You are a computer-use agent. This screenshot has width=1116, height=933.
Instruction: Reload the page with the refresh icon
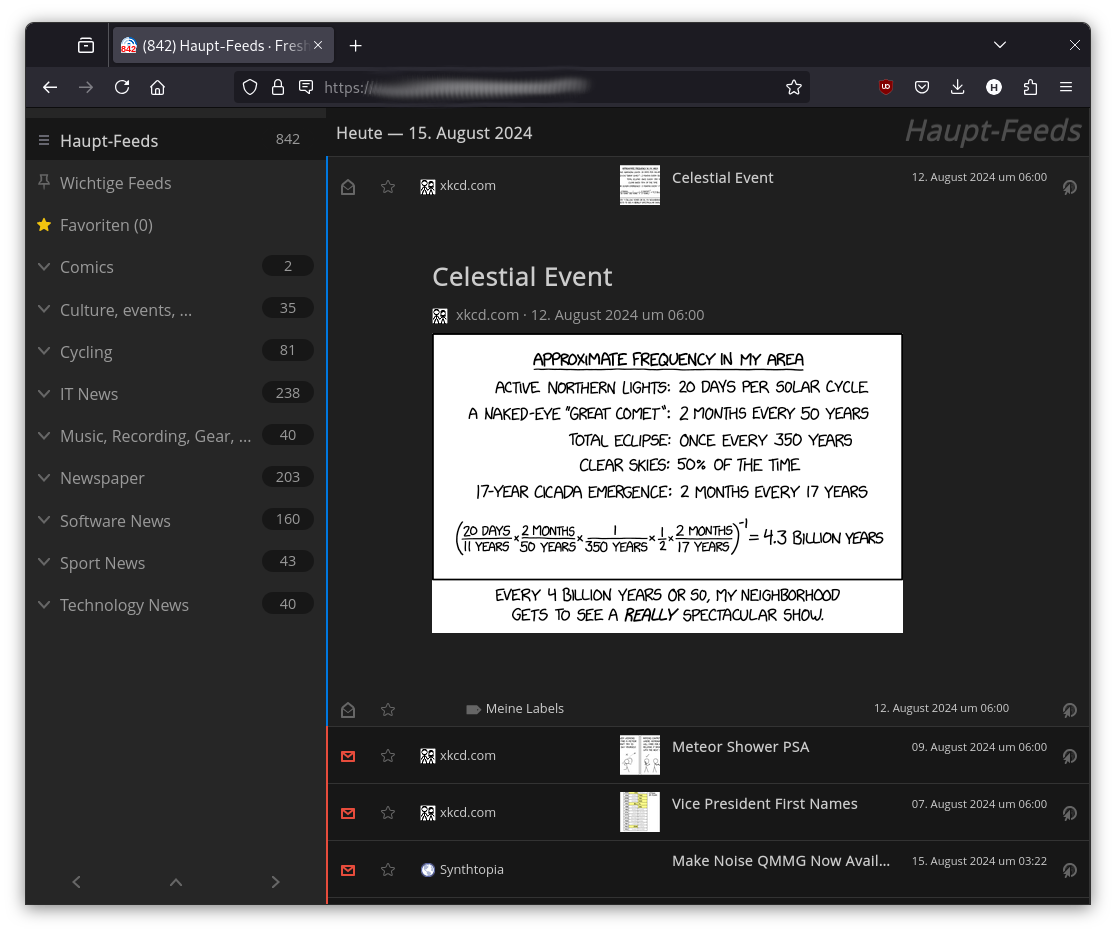point(122,87)
